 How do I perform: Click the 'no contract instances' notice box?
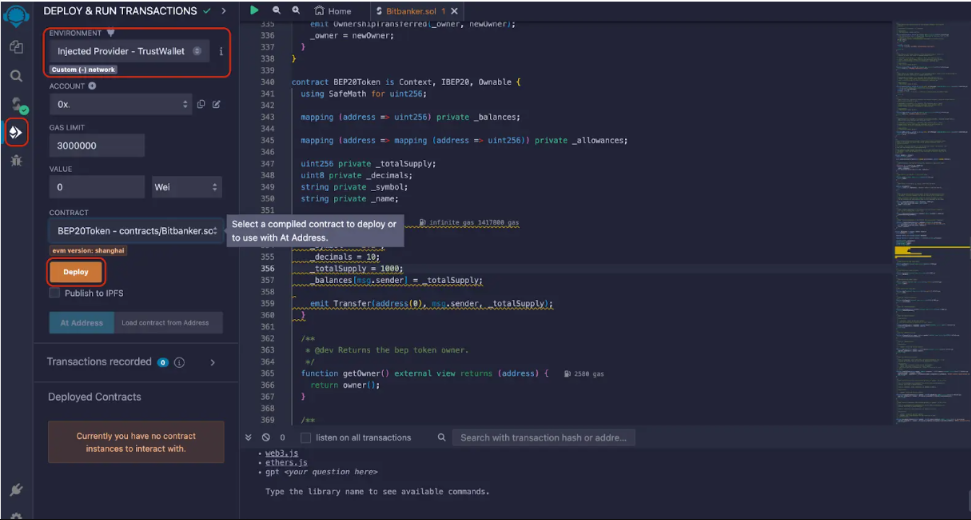(x=136, y=442)
